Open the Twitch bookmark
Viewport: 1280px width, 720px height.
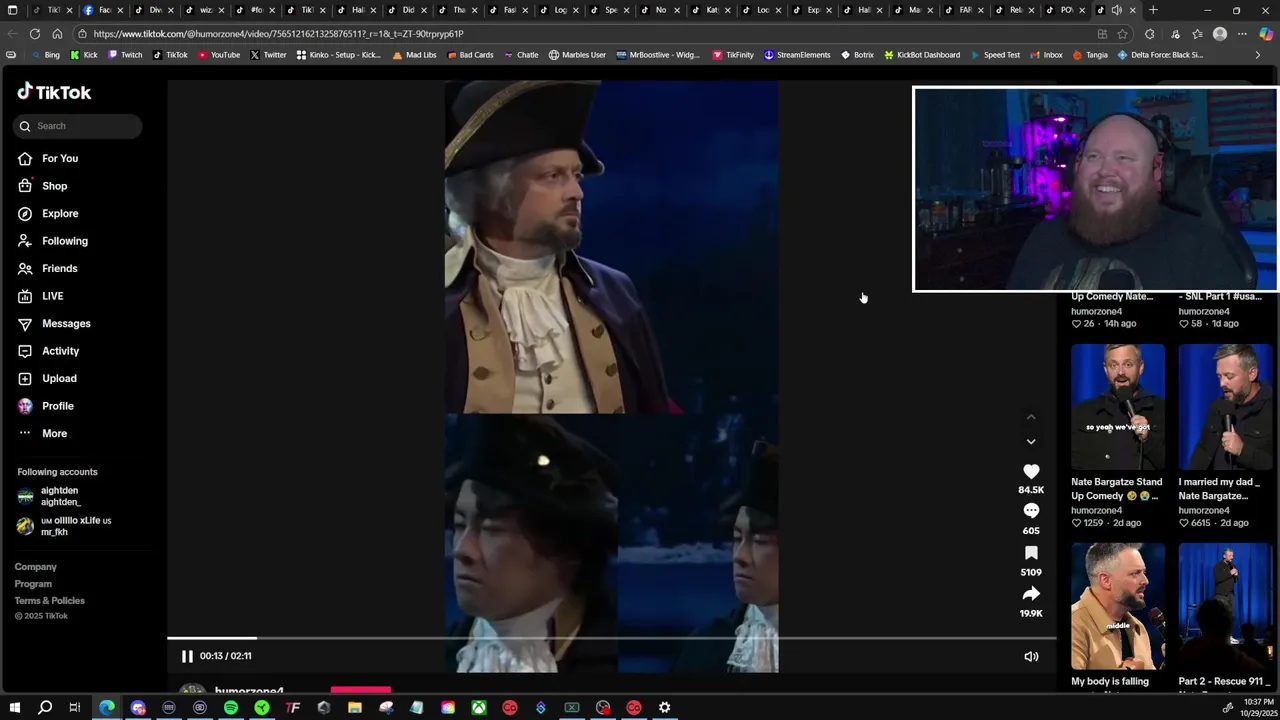tap(125, 55)
